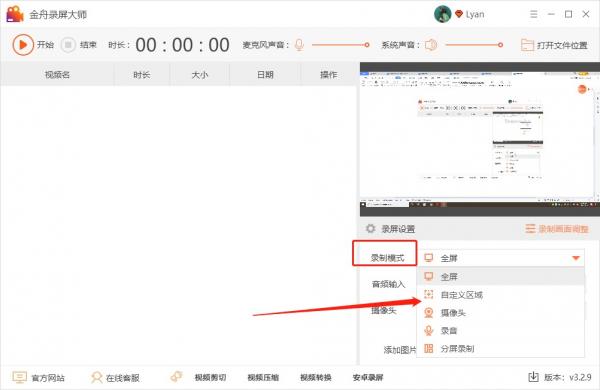The image size is (600, 390).
Task: Click the 版本: v3.2.9 text
Action: pyautogui.click(x=567, y=377)
